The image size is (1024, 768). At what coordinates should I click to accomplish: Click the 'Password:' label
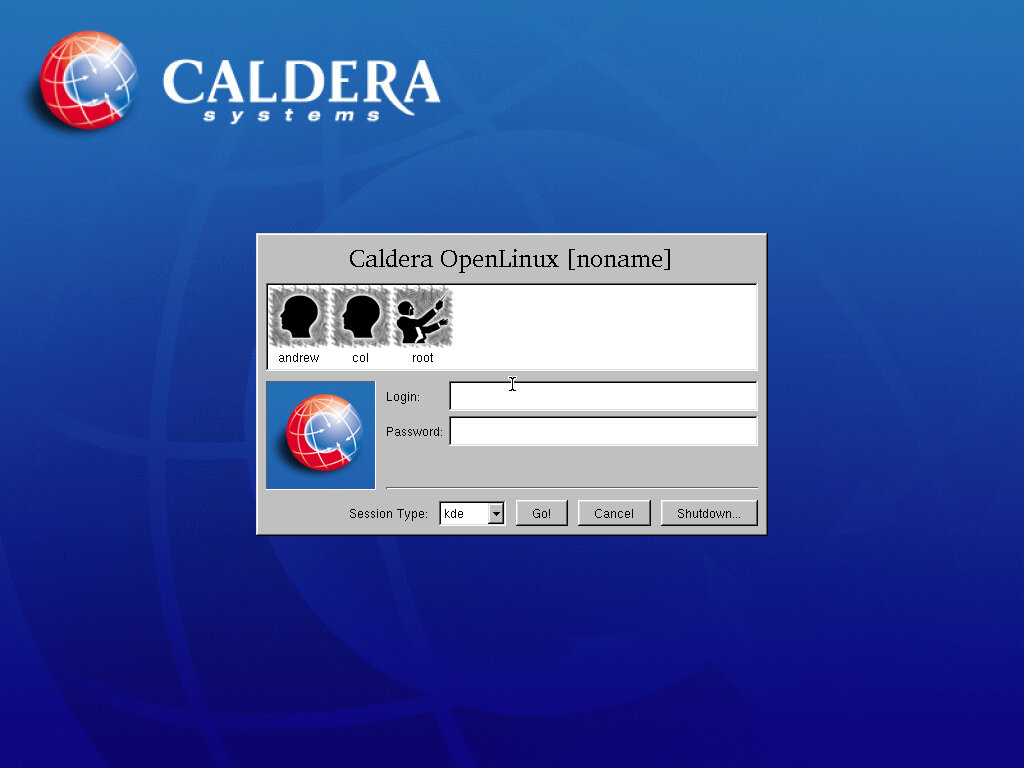414,432
